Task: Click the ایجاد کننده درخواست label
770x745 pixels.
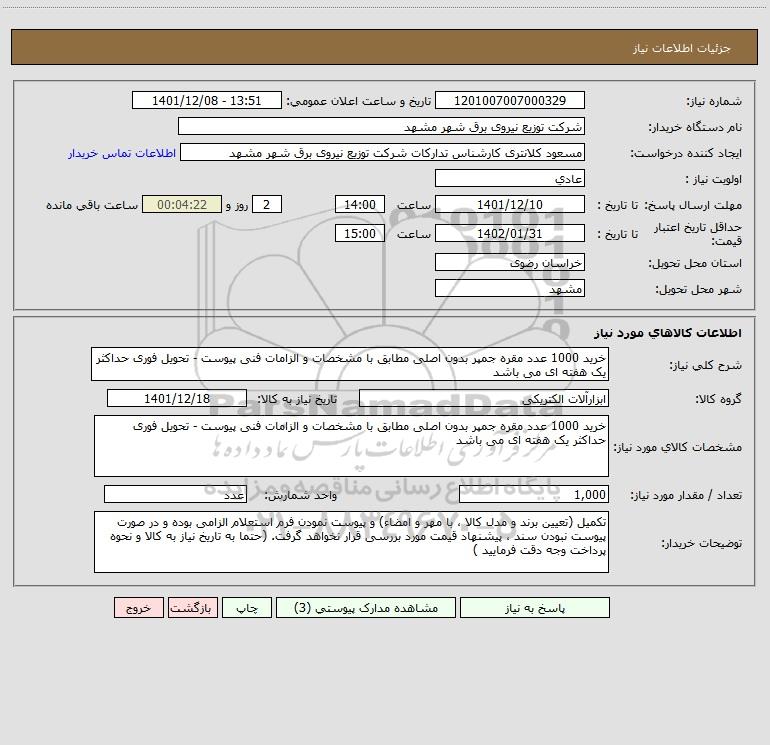Action: click(686, 154)
